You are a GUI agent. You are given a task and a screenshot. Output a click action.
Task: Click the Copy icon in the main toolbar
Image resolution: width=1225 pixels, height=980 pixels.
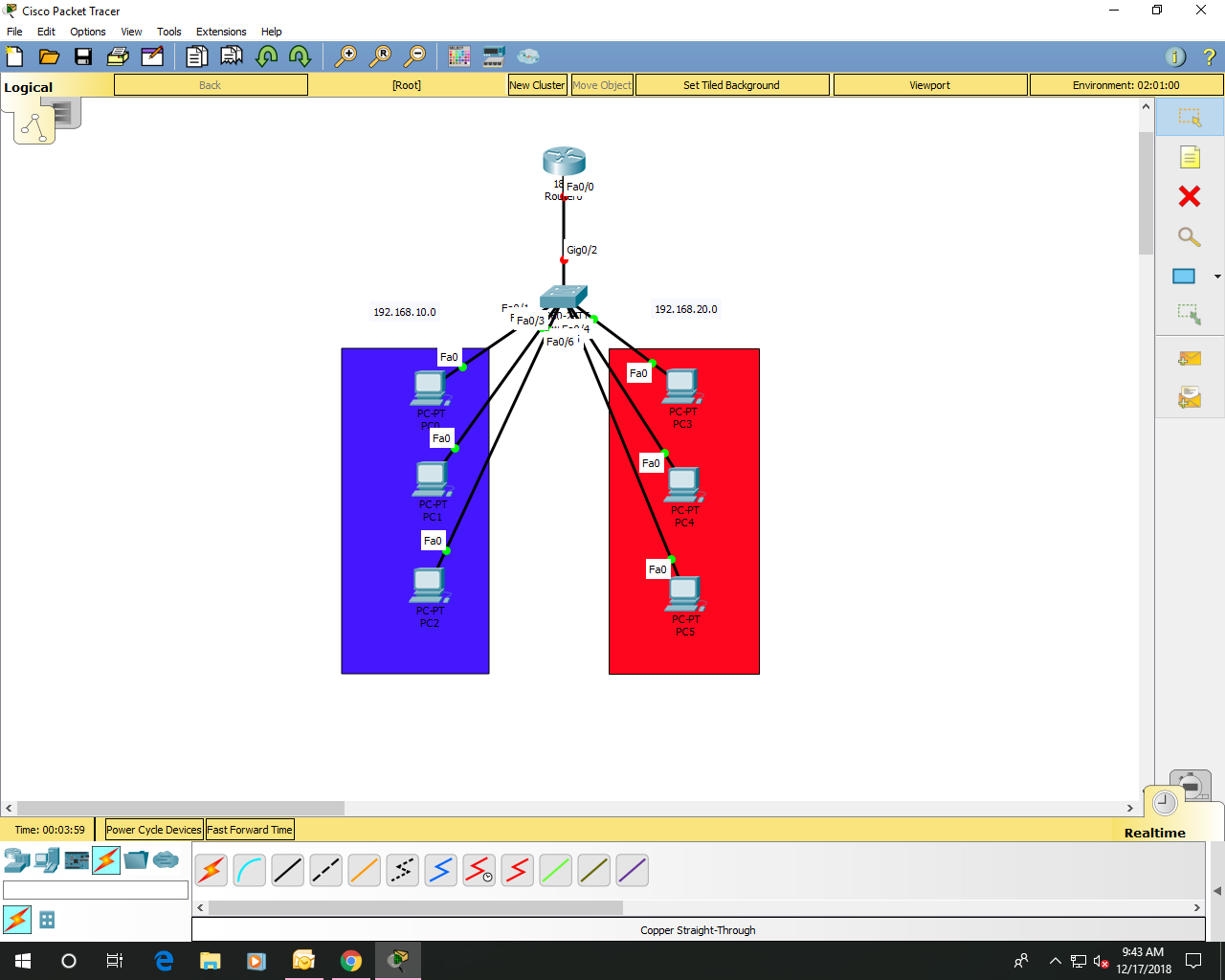tap(197, 56)
